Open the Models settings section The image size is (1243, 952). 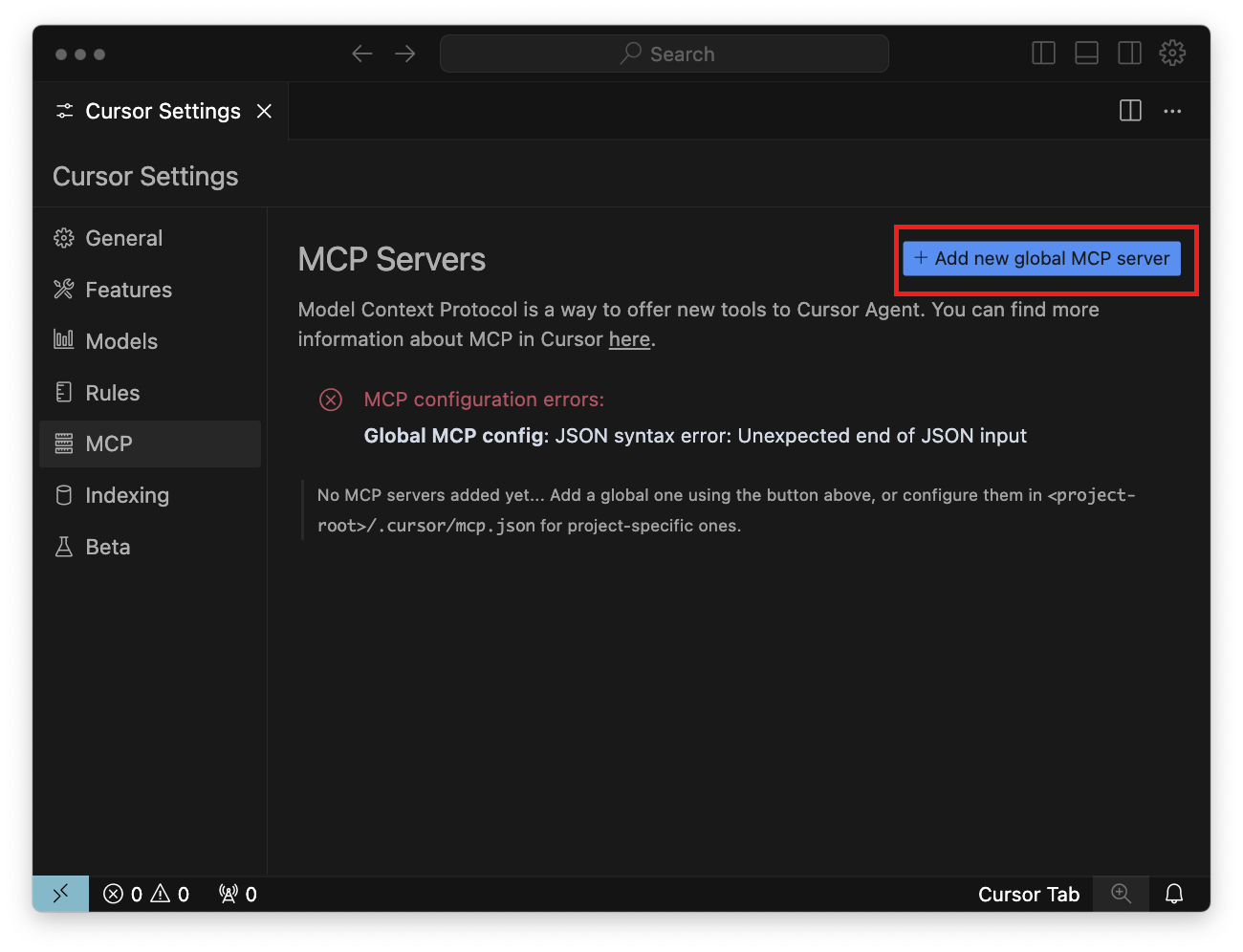pos(121,341)
